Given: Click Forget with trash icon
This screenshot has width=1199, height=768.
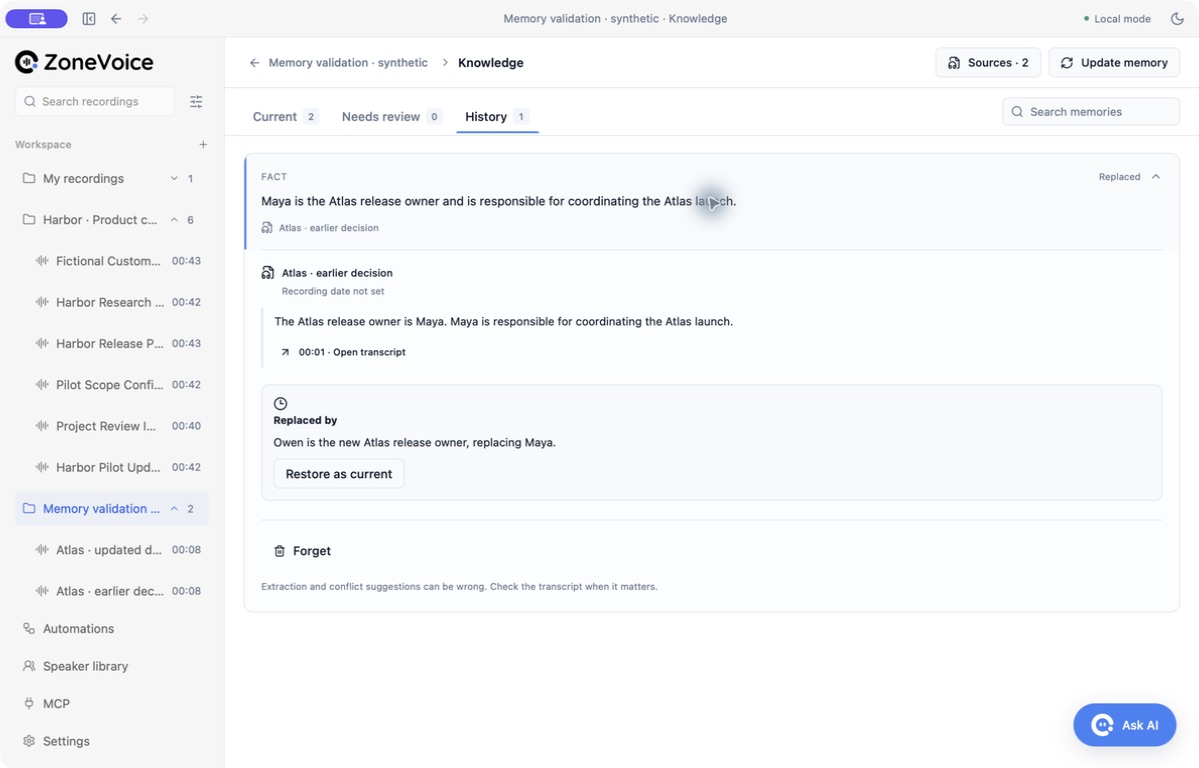Looking at the screenshot, I should click(x=303, y=551).
